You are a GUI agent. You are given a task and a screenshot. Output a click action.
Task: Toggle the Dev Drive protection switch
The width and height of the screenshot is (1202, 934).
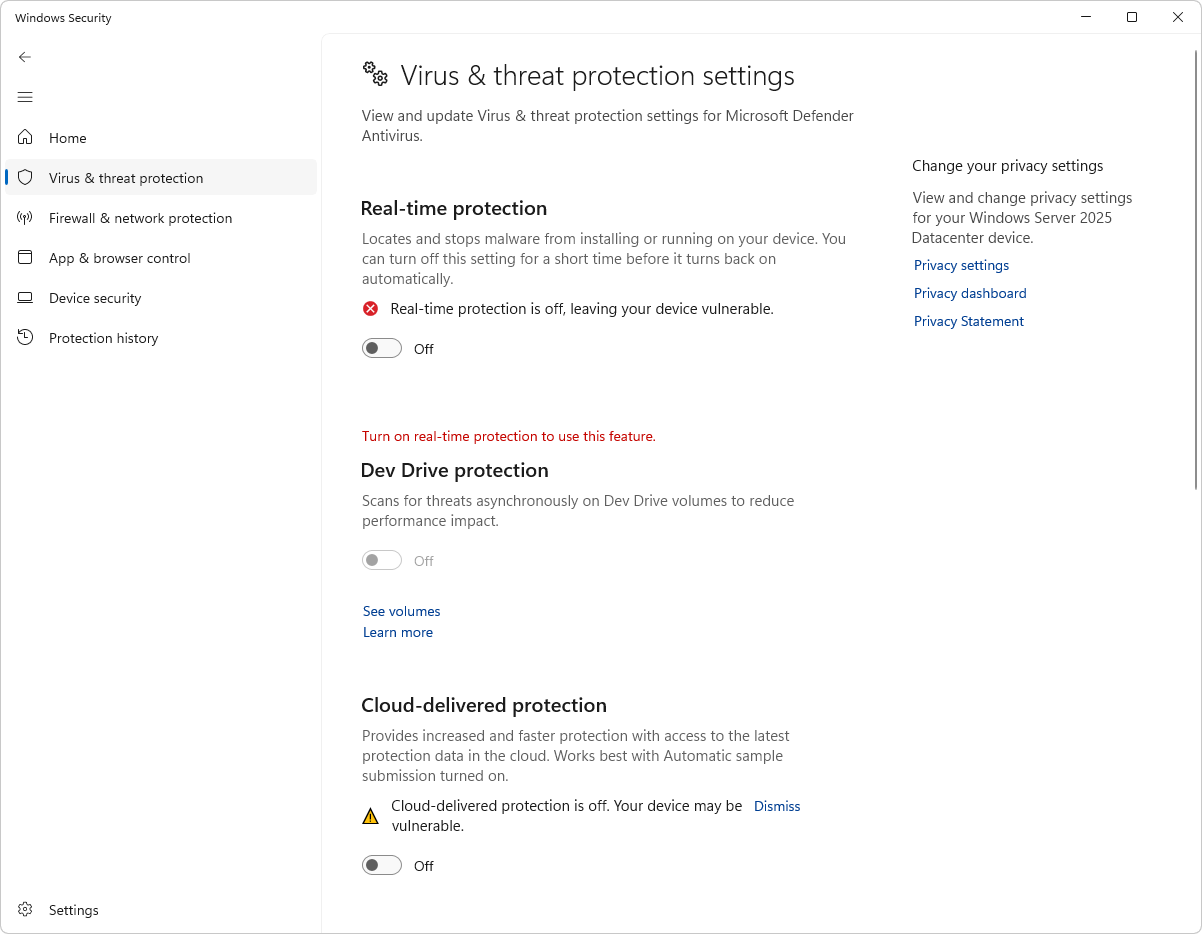(x=382, y=561)
